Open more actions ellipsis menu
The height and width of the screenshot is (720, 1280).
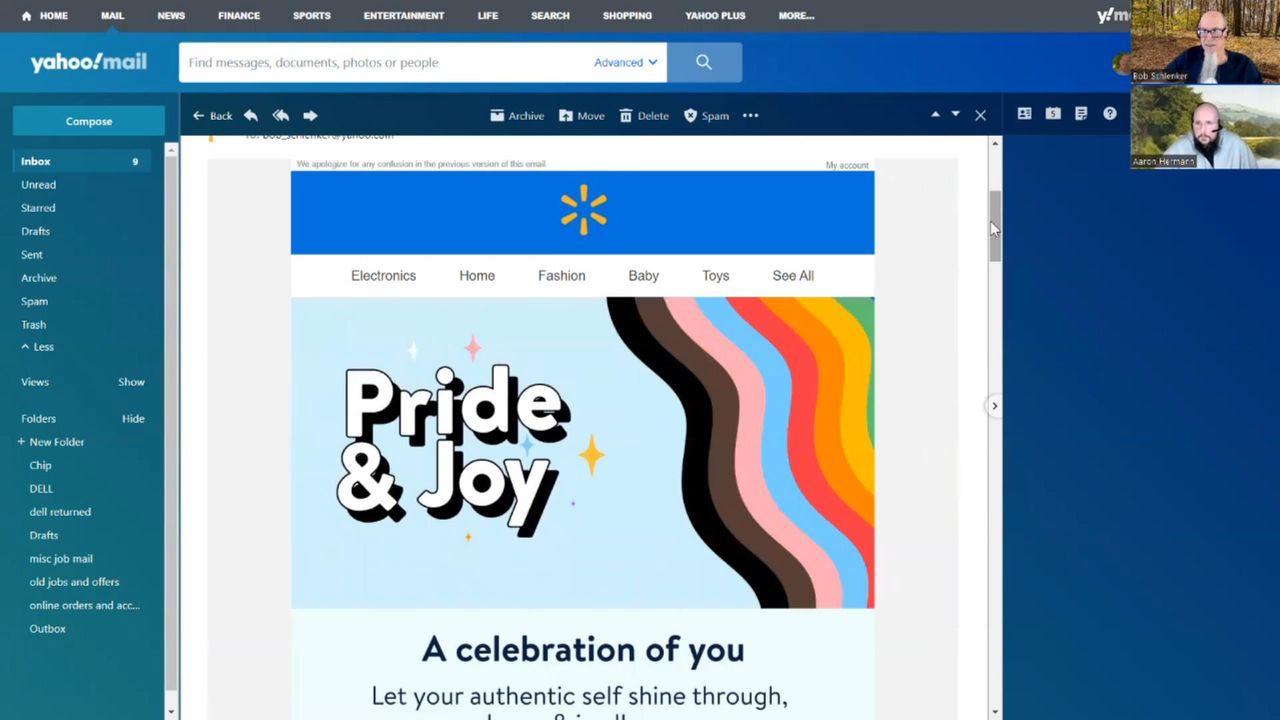[x=751, y=116]
